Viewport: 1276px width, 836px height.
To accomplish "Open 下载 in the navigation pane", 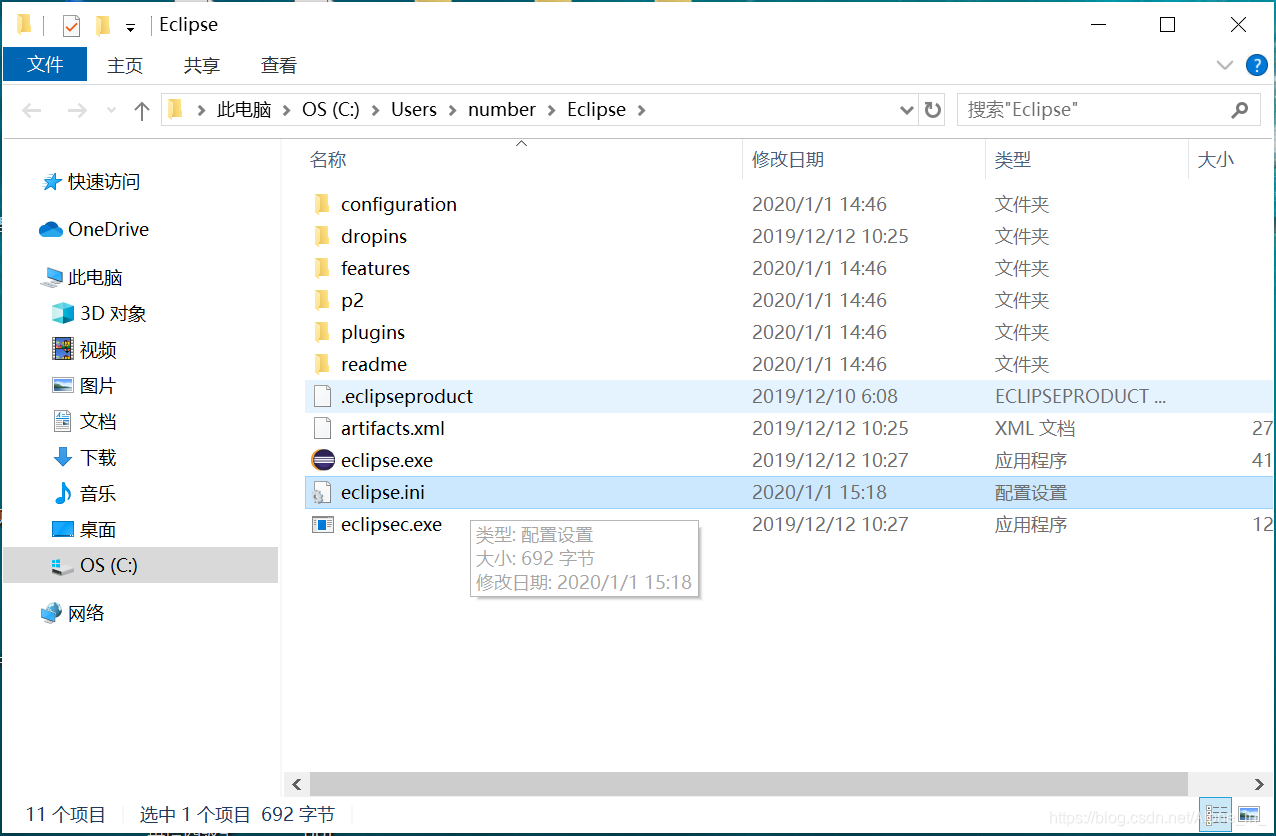I will [98, 458].
